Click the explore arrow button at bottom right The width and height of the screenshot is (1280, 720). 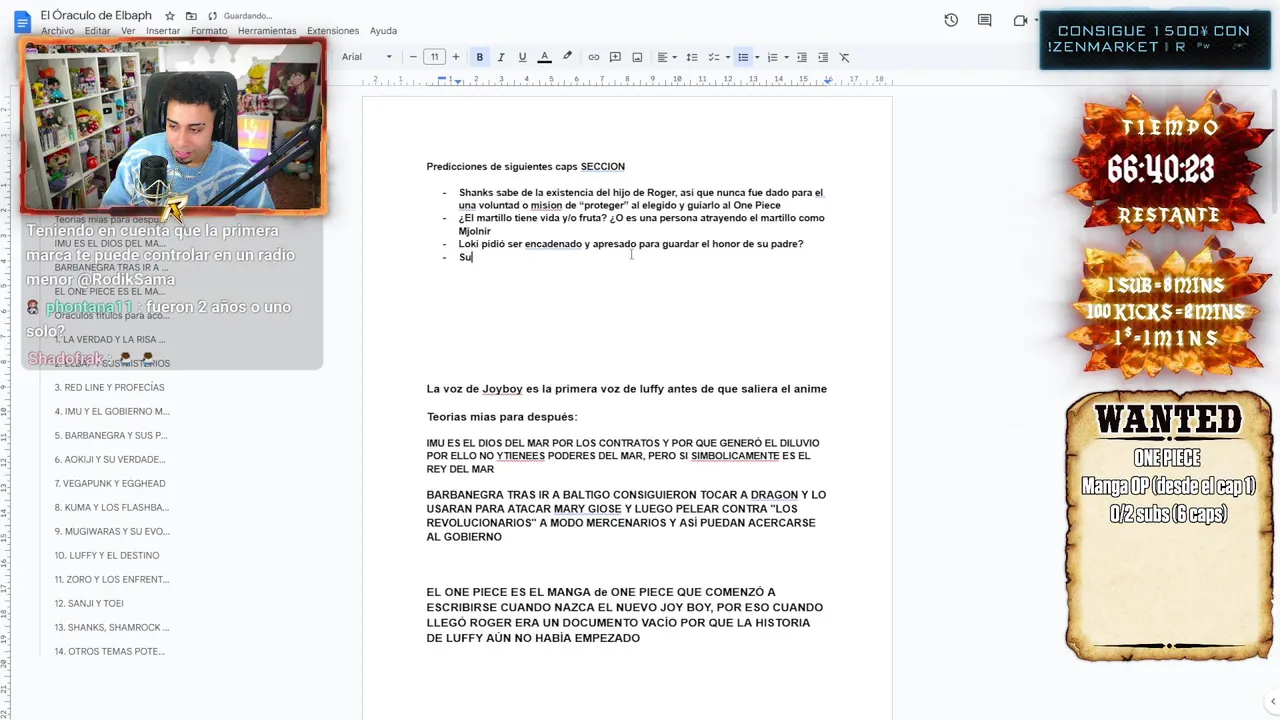click(x=1272, y=702)
